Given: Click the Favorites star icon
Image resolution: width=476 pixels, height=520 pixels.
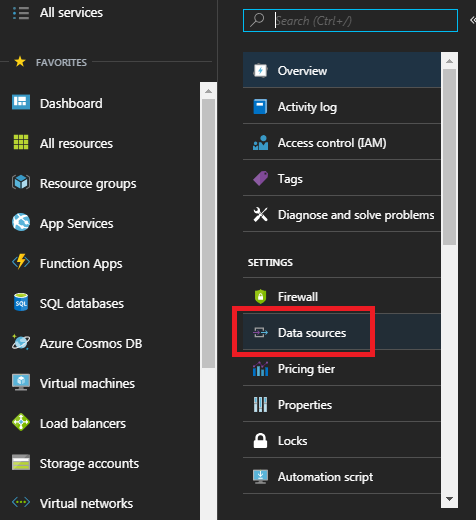Looking at the screenshot, I should click(20, 62).
